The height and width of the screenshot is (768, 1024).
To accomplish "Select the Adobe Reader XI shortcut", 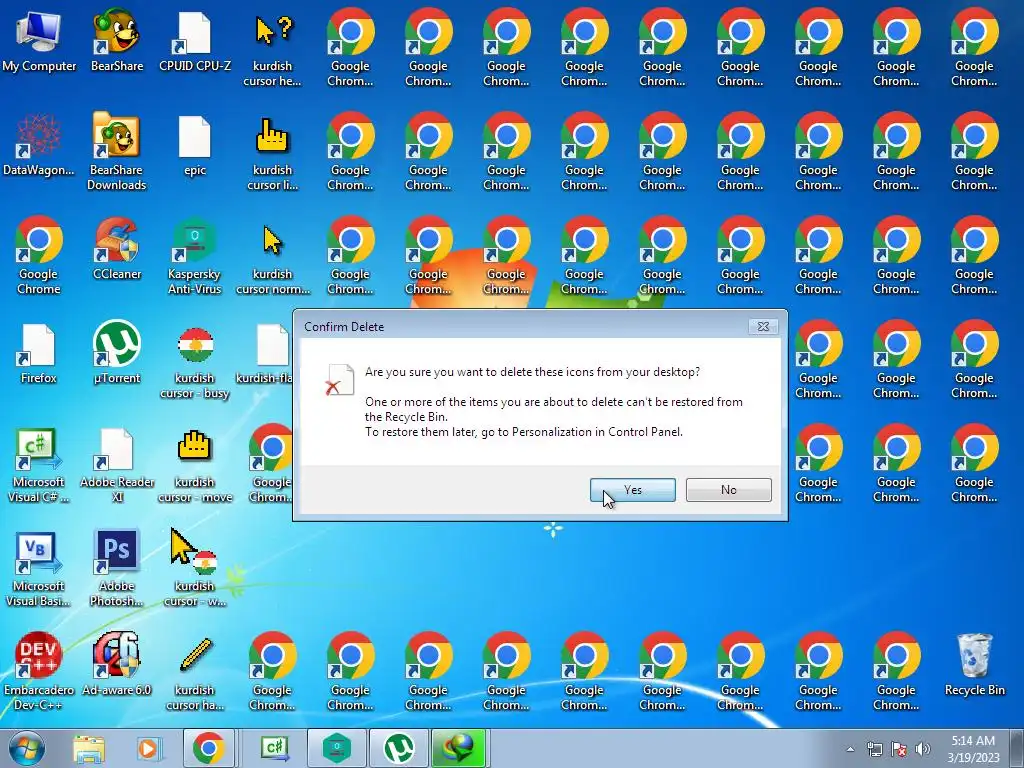I will pyautogui.click(x=117, y=466).
